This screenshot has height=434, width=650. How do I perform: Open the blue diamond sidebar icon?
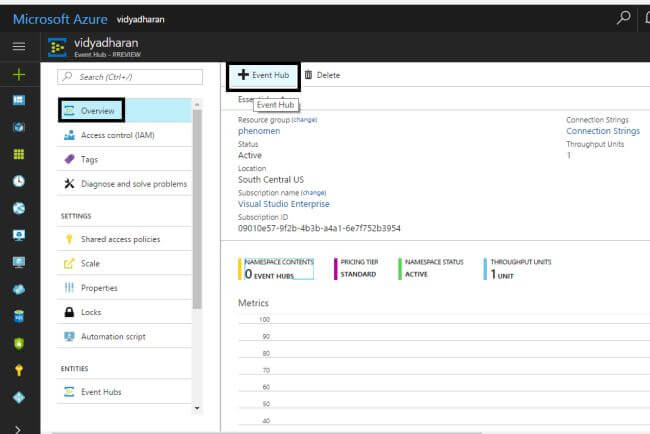coord(19,398)
